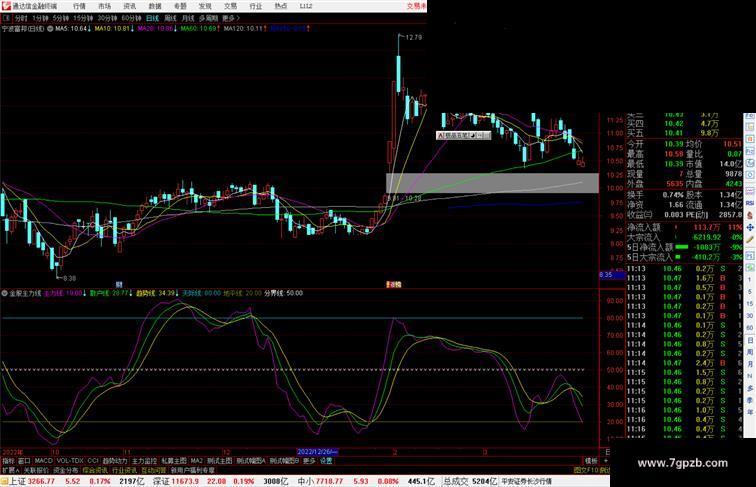
Task: Open the 数据 menu
Action: coord(155,6)
